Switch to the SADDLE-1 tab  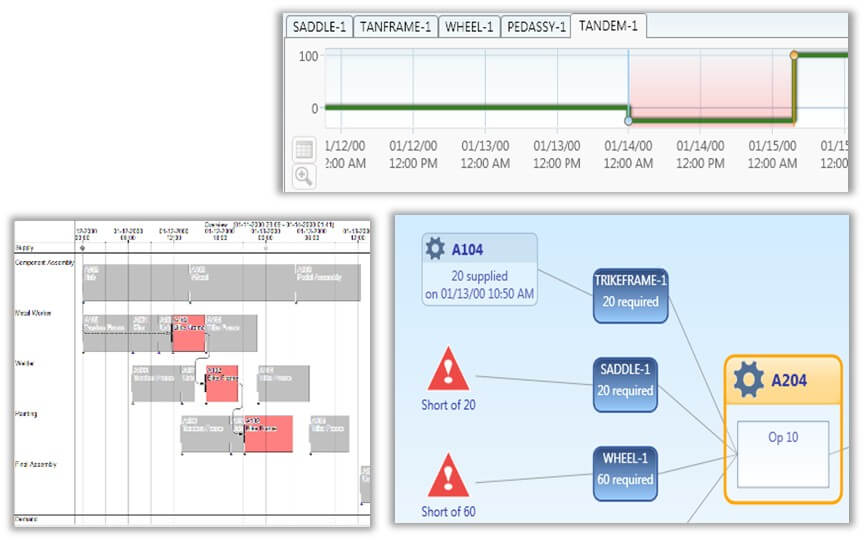[319, 27]
